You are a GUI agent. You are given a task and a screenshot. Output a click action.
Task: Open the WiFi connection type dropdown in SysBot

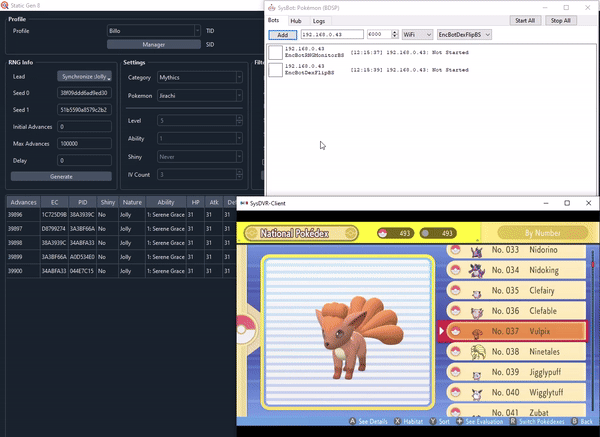point(417,34)
